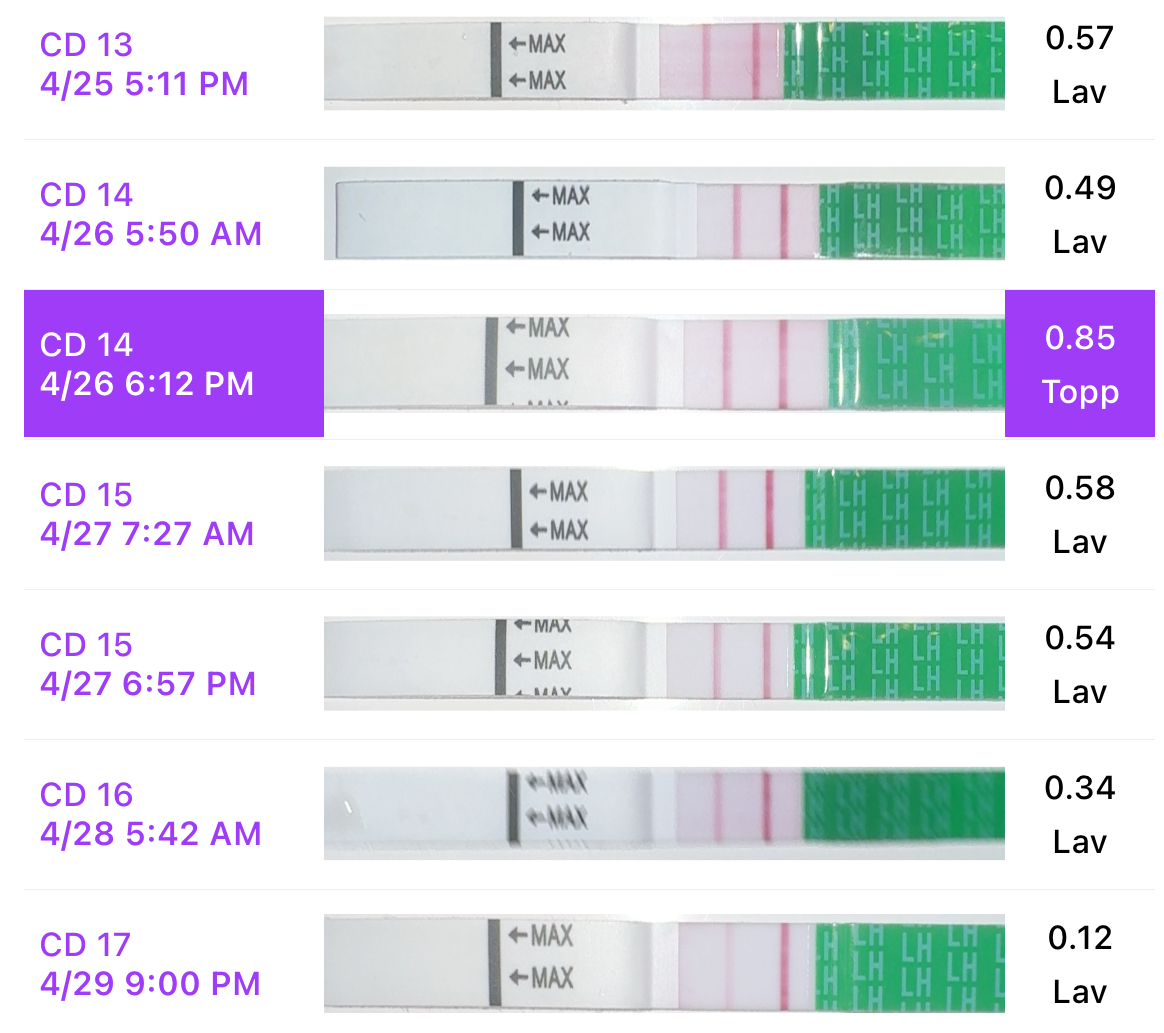This screenshot has width=1164, height=1033.
Task: Click the 0.34 Lav result value
Action: click(x=1079, y=815)
